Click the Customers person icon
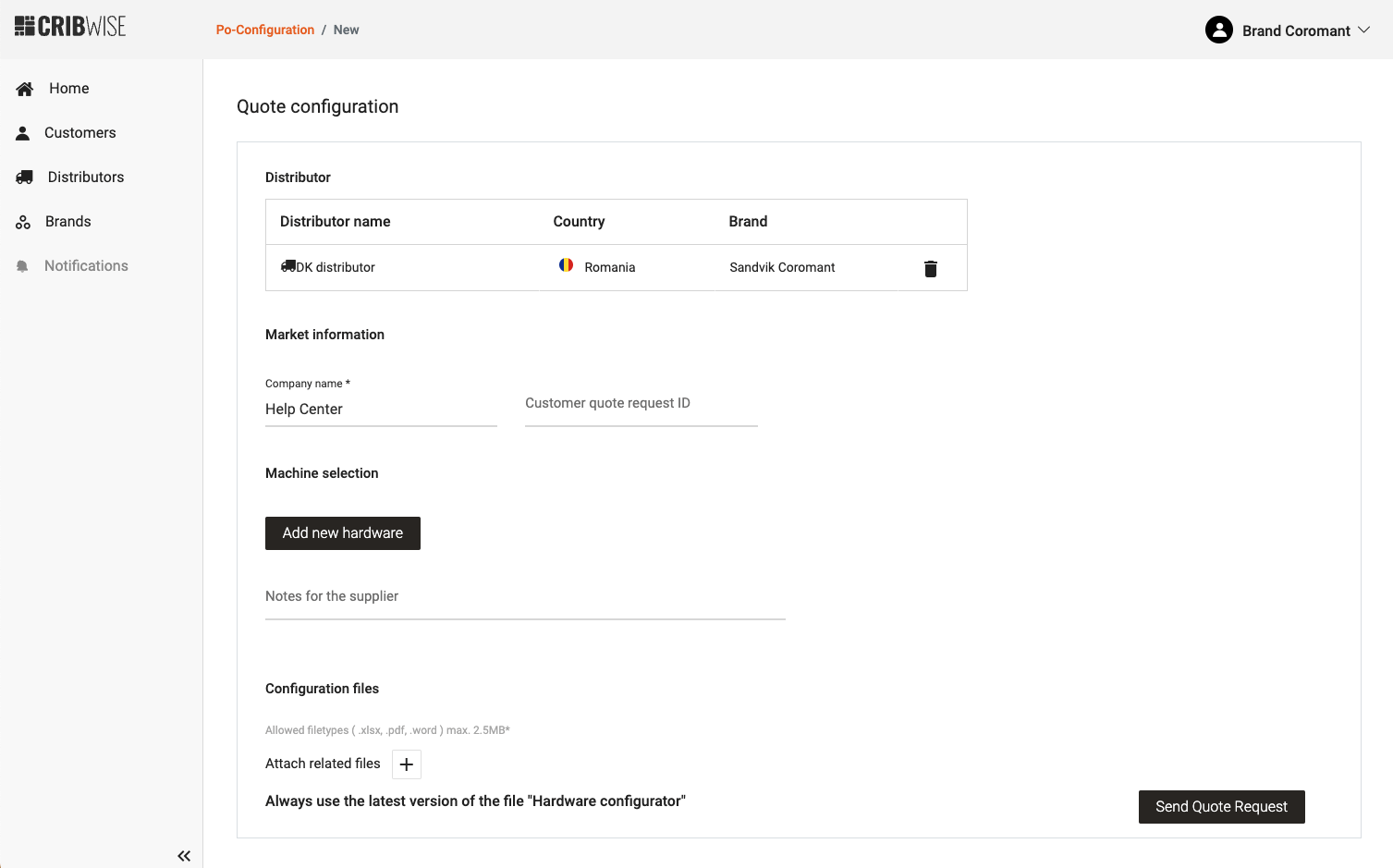 point(23,133)
